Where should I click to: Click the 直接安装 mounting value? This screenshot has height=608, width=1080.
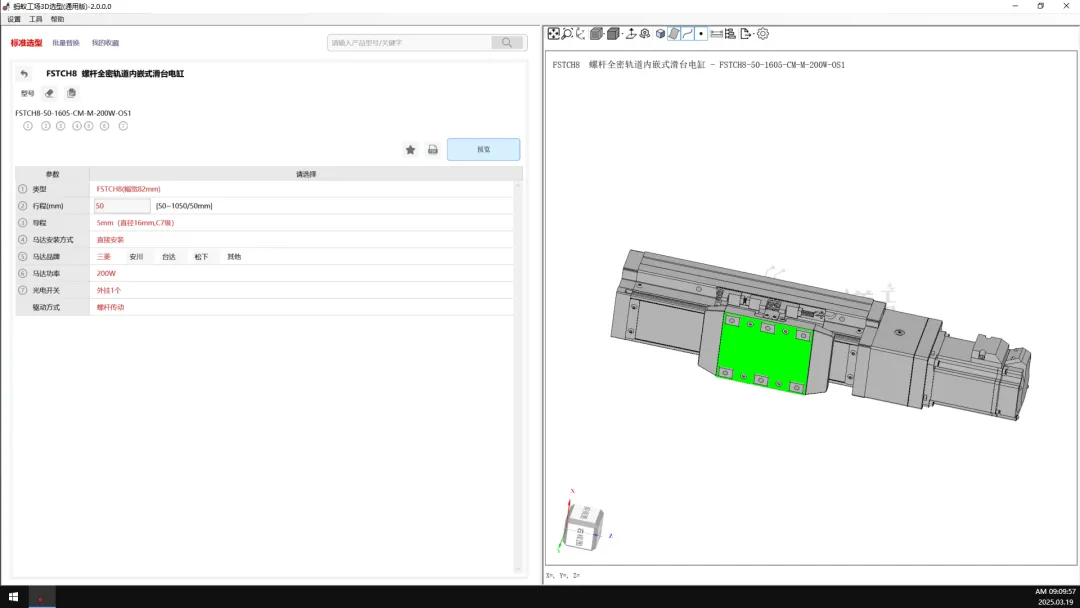point(110,240)
